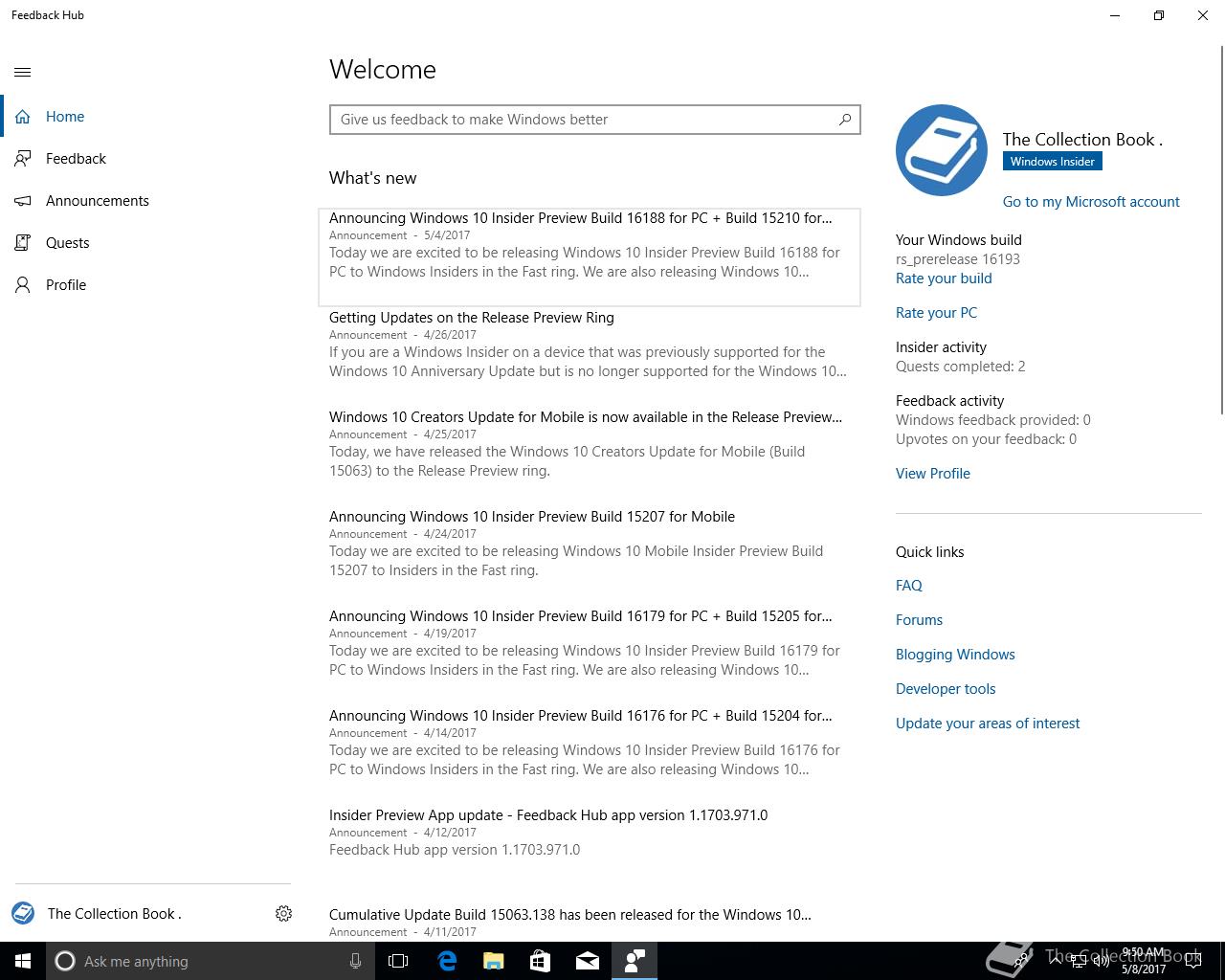1225x980 pixels.
Task: Open the Action Center notification icon
Action: [x=1195, y=961]
